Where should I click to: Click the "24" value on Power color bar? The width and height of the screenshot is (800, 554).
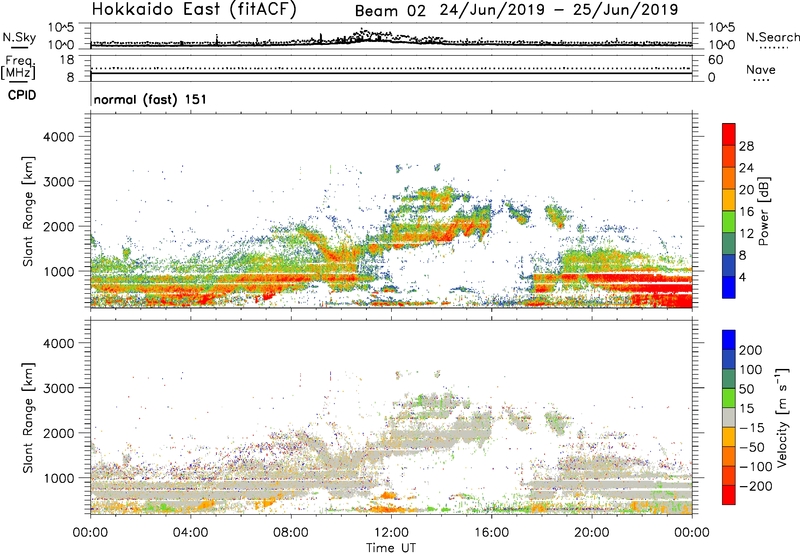point(746,168)
